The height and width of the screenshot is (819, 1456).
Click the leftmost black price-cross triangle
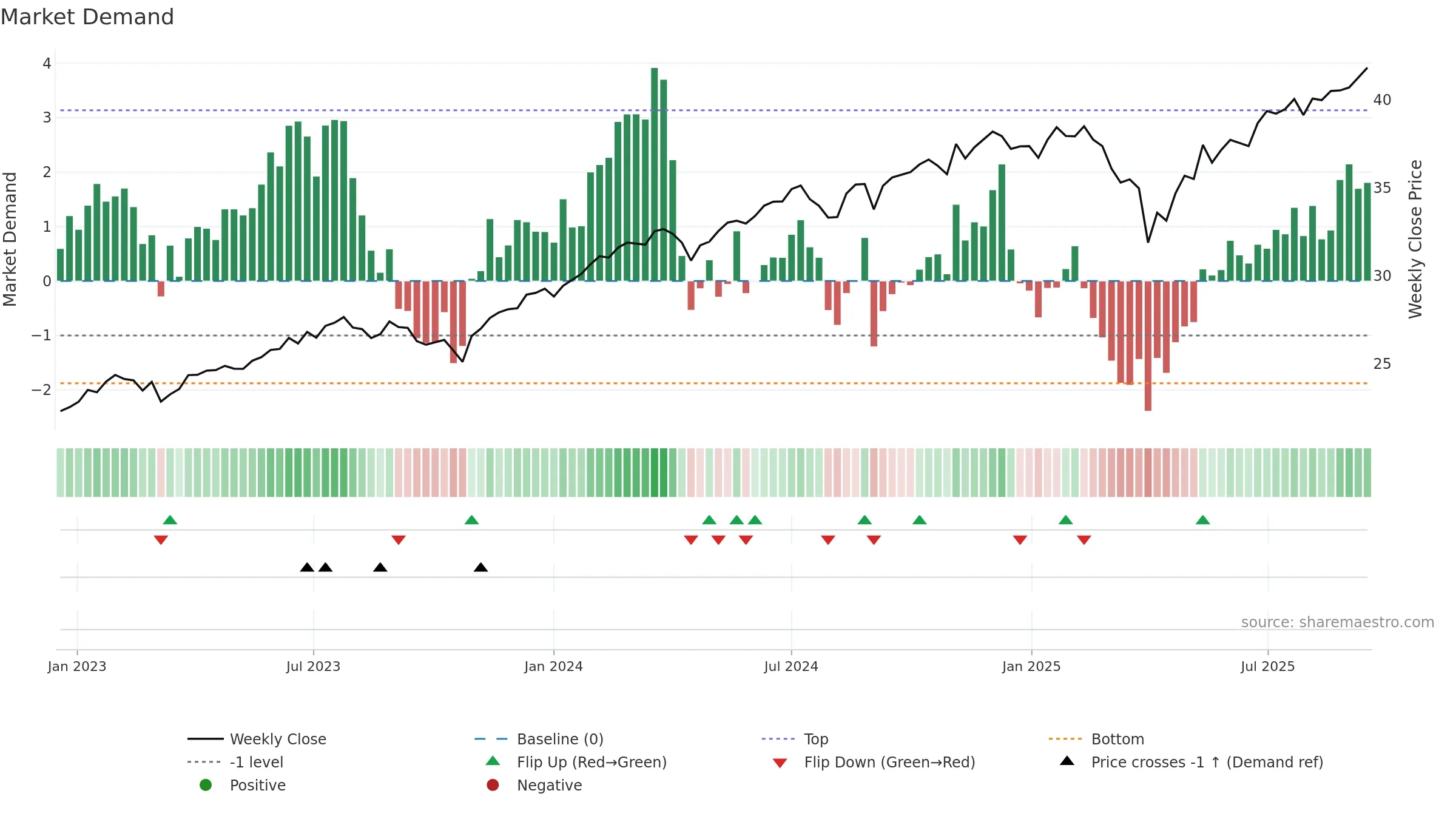[307, 567]
